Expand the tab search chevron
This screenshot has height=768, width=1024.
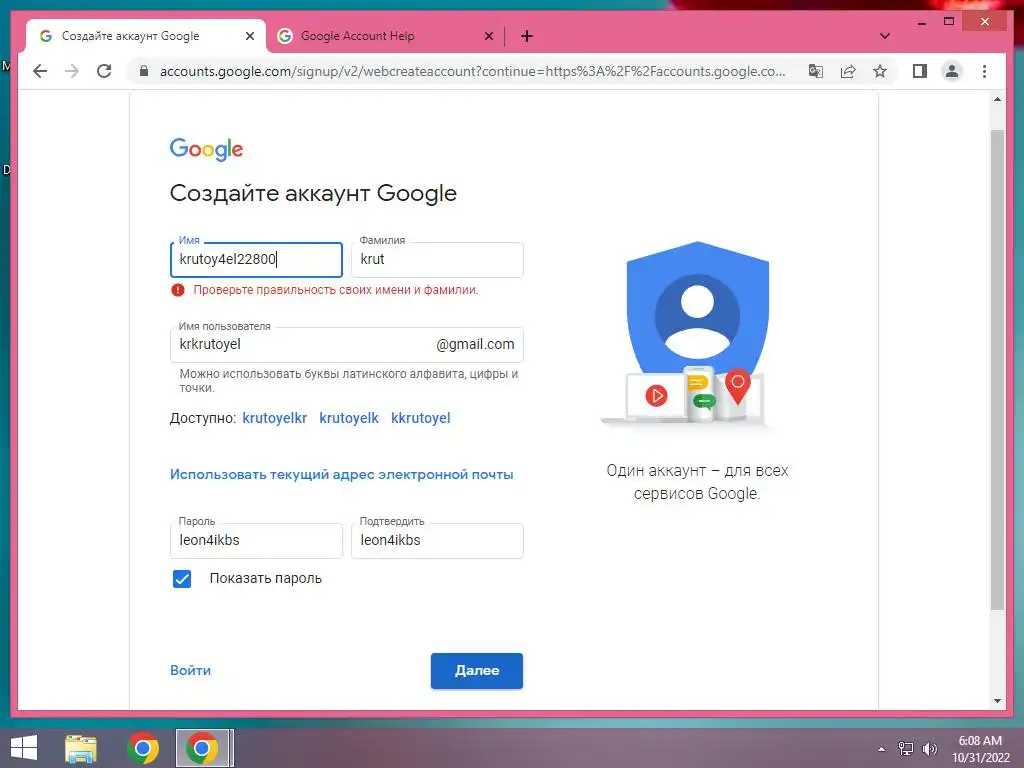click(x=885, y=36)
